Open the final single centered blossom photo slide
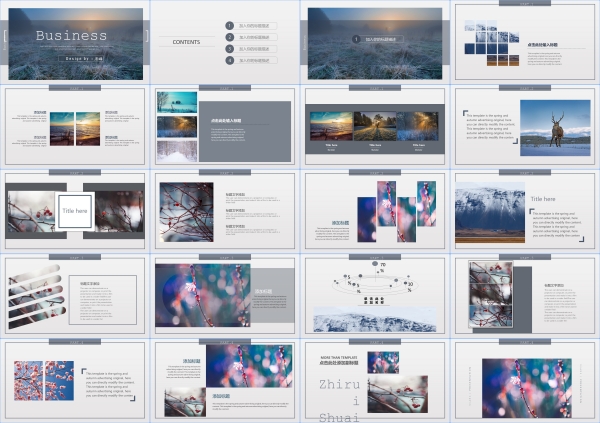The width and height of the screenshot is (600, 423). (x=525, y=382)
